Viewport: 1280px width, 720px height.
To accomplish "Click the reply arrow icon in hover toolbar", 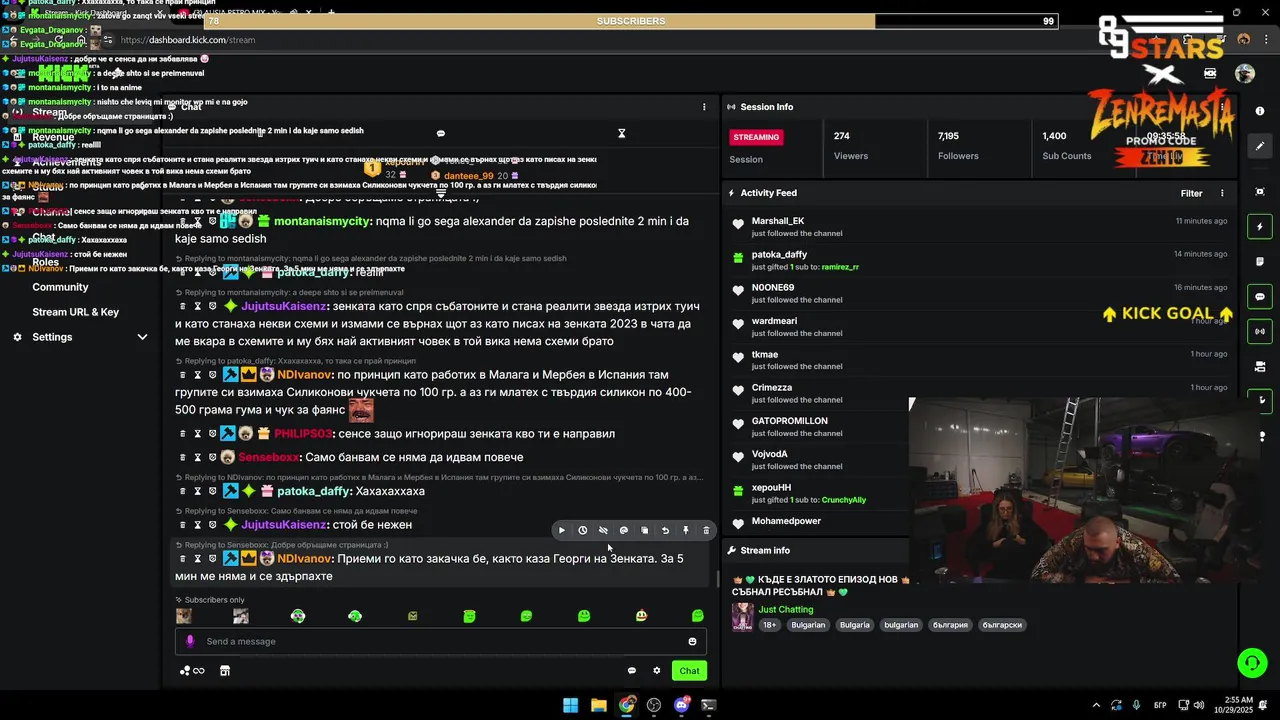I will click(x=665, y=531).
